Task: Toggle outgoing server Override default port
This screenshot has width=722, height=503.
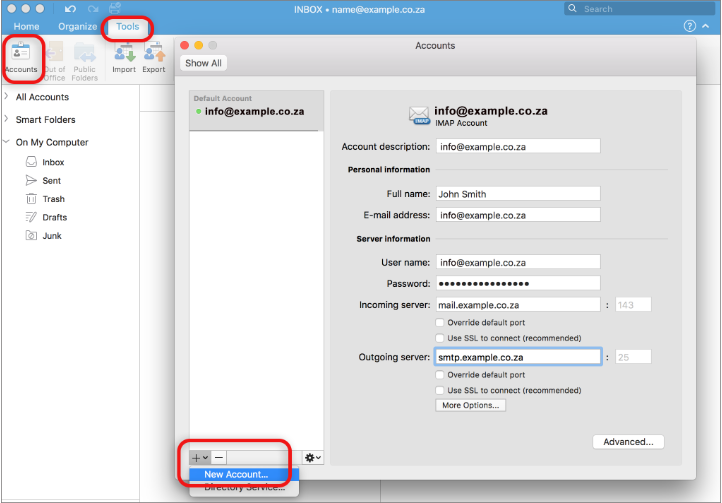Action: (440, 375)
